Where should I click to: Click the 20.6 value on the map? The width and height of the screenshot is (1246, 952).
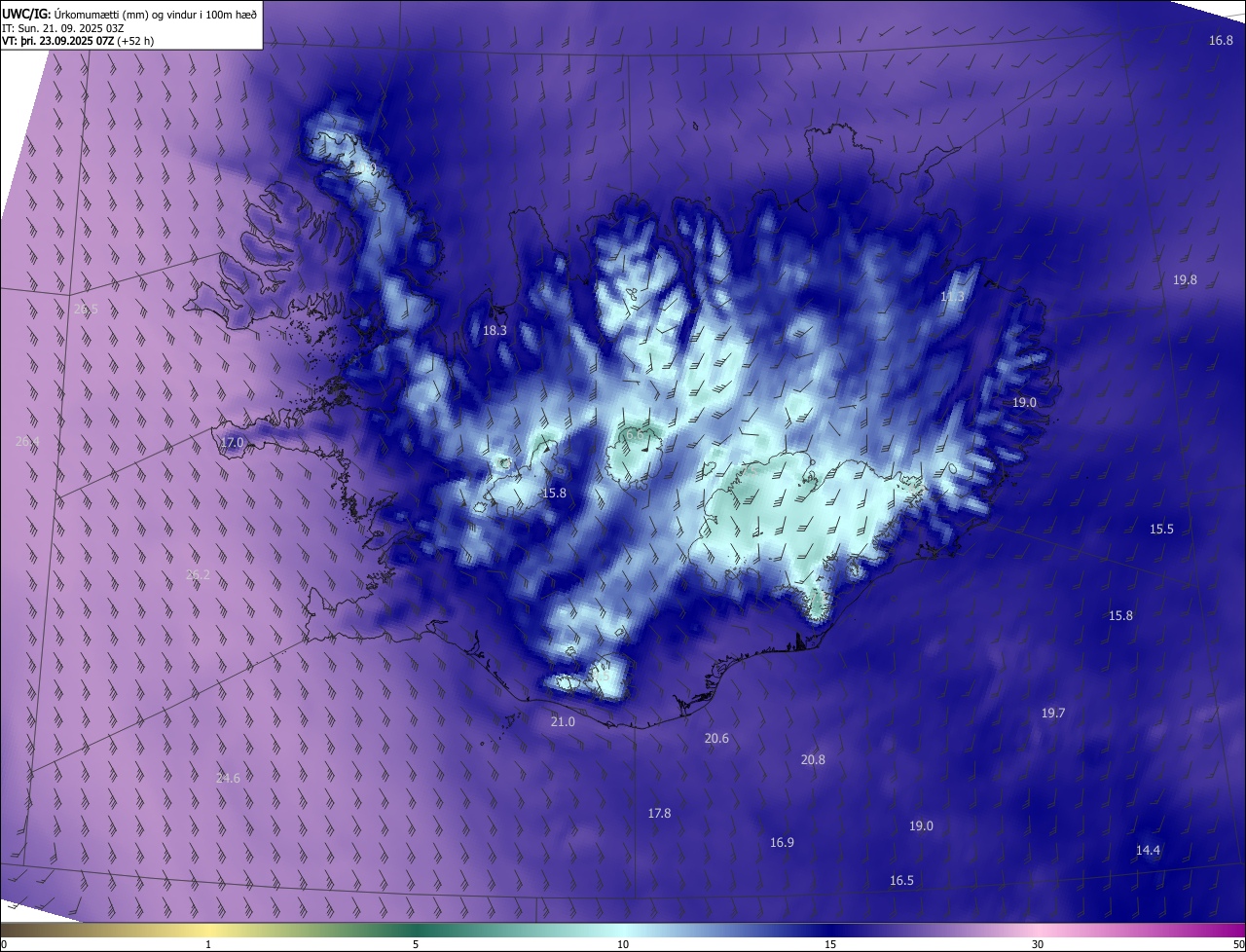pyautogui.click(x=716, y=738)
